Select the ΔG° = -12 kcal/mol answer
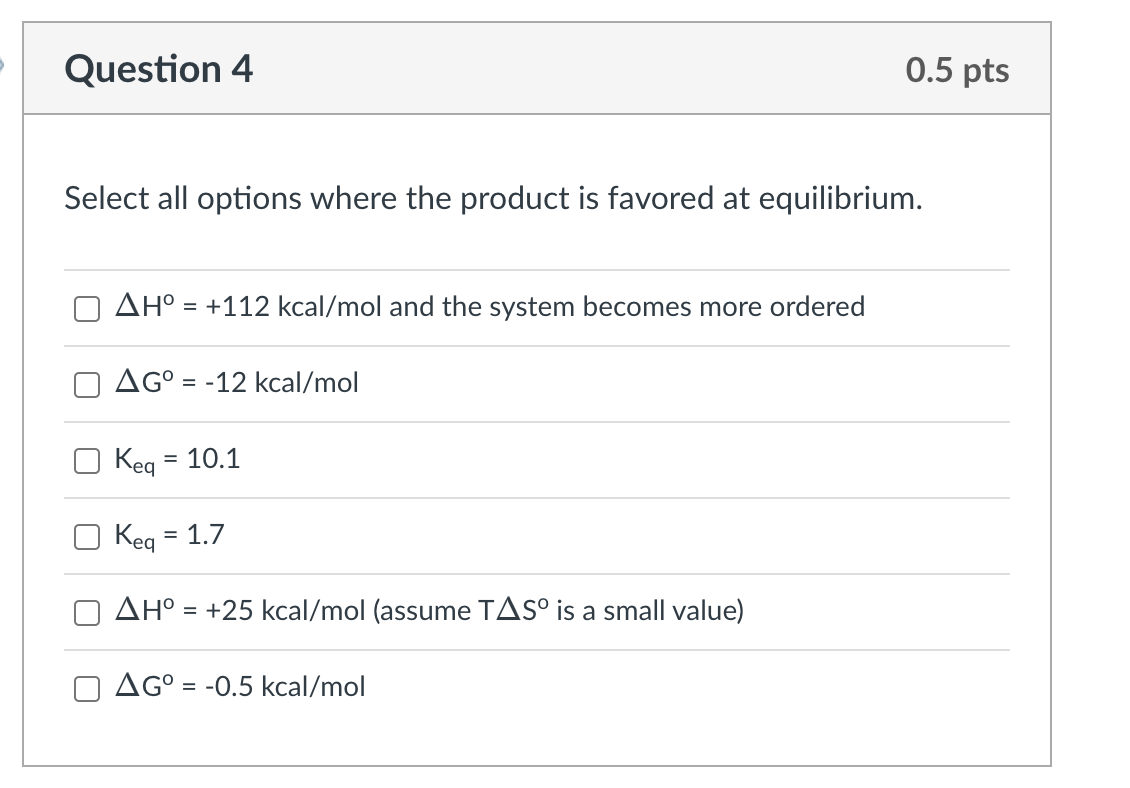Screen dimensions: 1130x788 click(86, 384)
